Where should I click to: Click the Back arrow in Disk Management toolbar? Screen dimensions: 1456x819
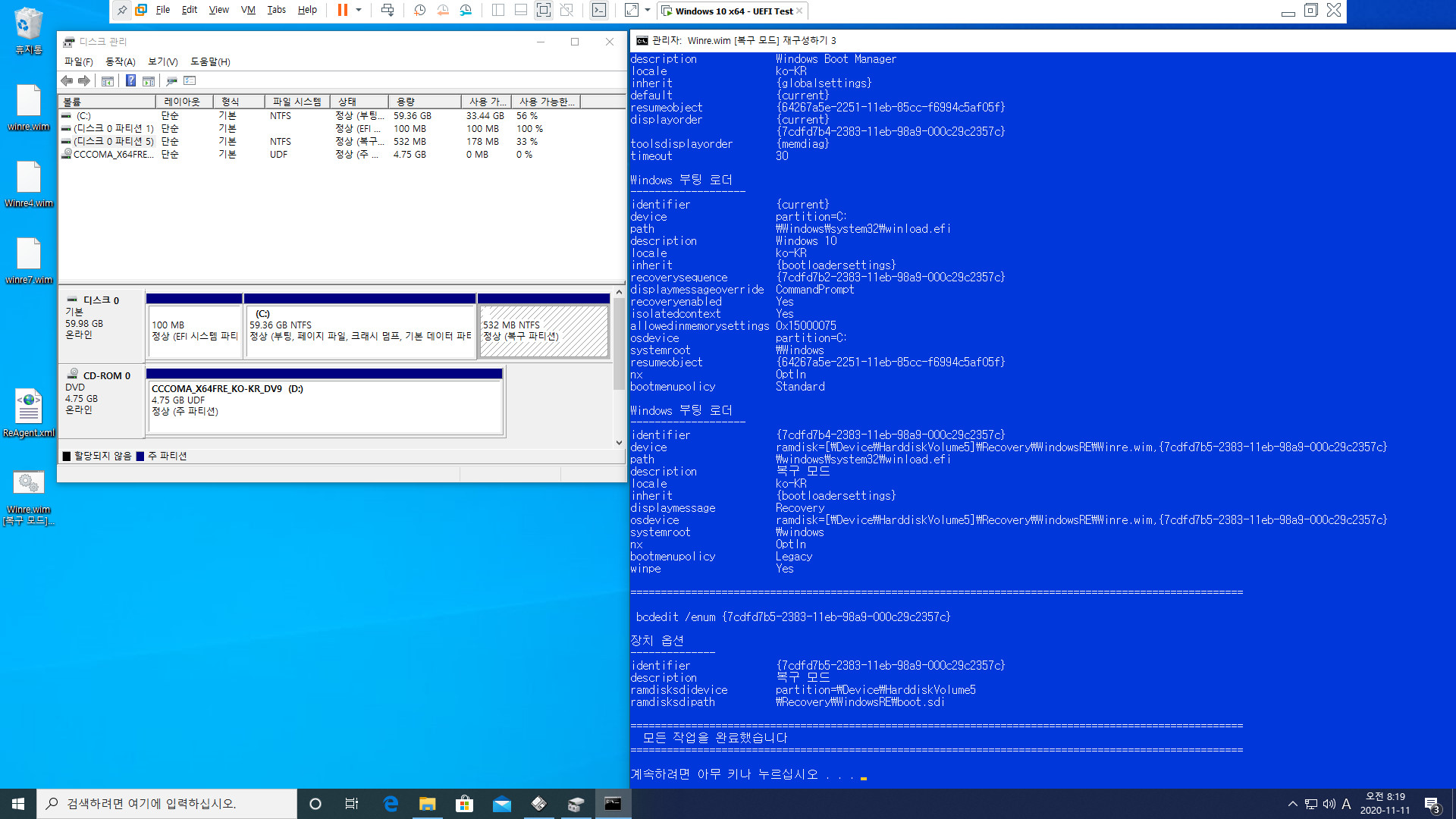click(67, 81)
